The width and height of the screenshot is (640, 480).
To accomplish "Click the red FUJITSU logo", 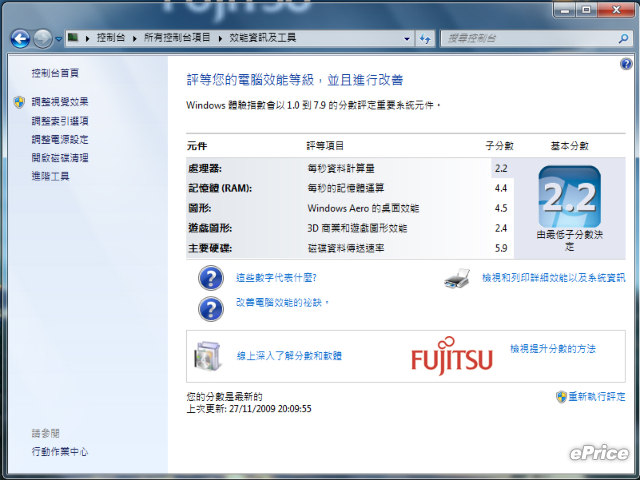I will pyautogui.click(x=452, y=356).
